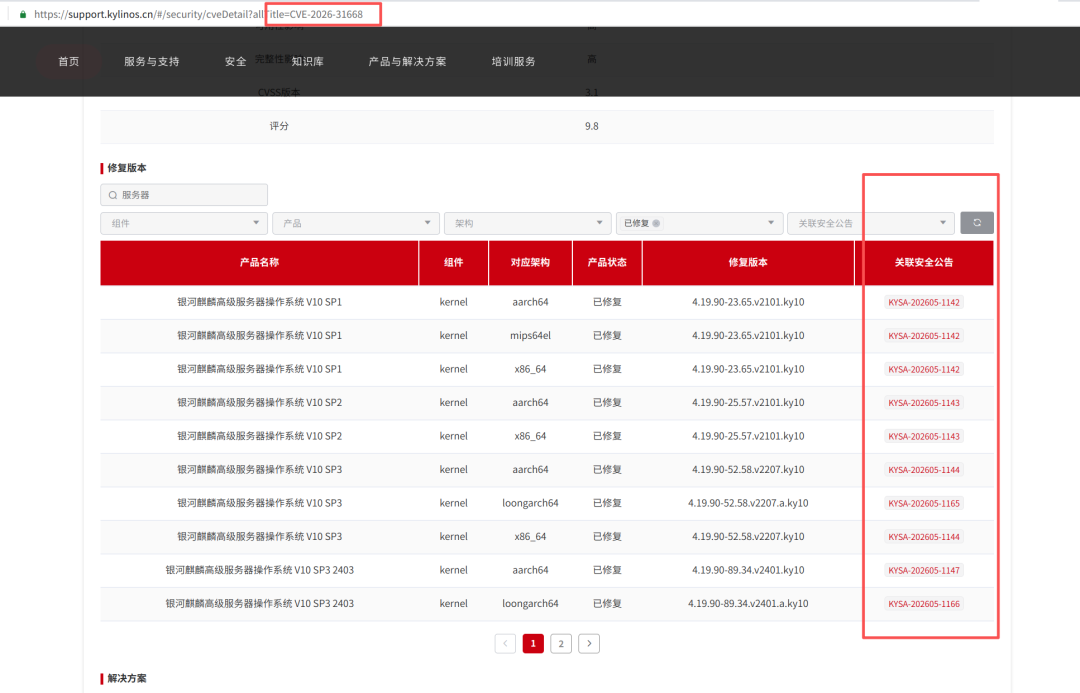Screen dimensions: 1080x693
Task: Click the 修复版本 column header
Action: [x=748, y=262]
